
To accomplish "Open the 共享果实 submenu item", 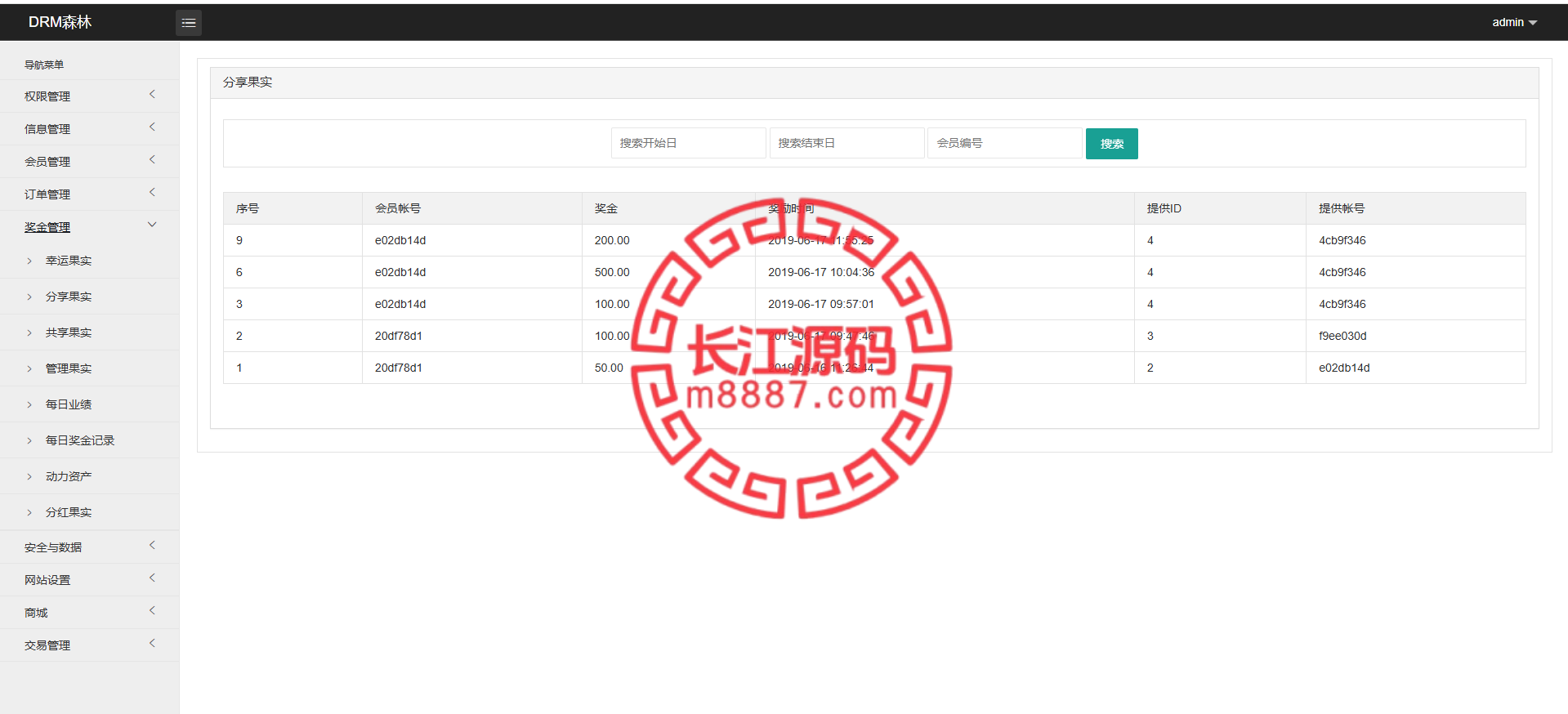I will 89,332.
